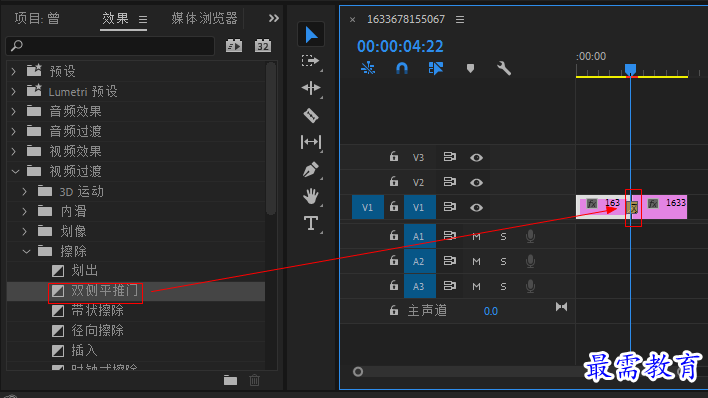Toggle lock on A1 track
Viewport: 708px width, 398px height.
tap(394, 235)
